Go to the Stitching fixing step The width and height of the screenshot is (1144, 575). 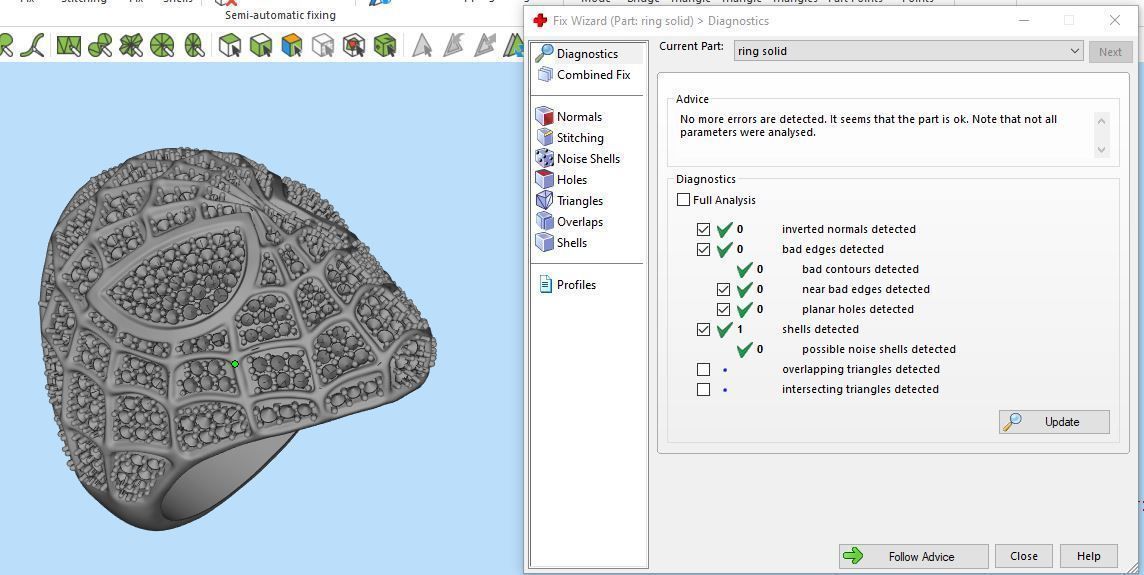(570, 137)
